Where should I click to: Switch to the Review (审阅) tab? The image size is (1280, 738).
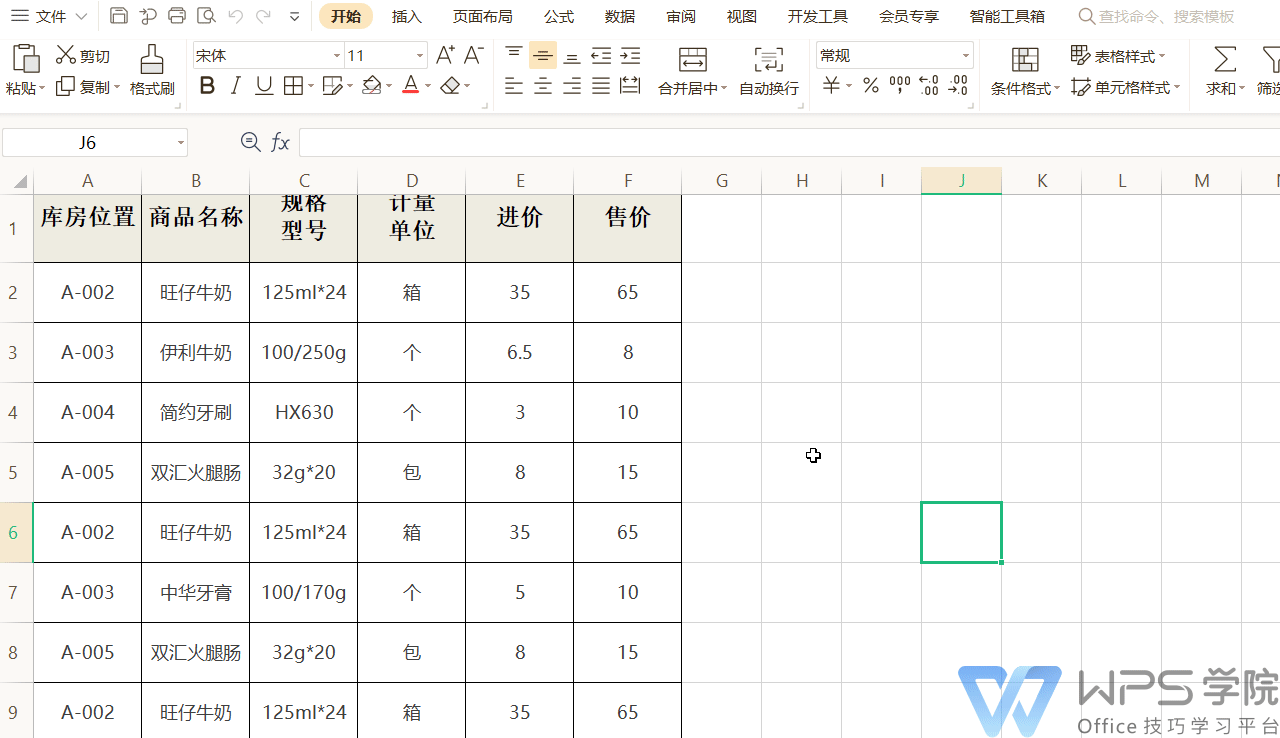point(681,16)
